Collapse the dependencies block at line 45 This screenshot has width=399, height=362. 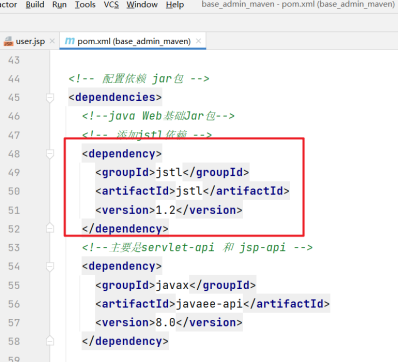tap(50, 98)
